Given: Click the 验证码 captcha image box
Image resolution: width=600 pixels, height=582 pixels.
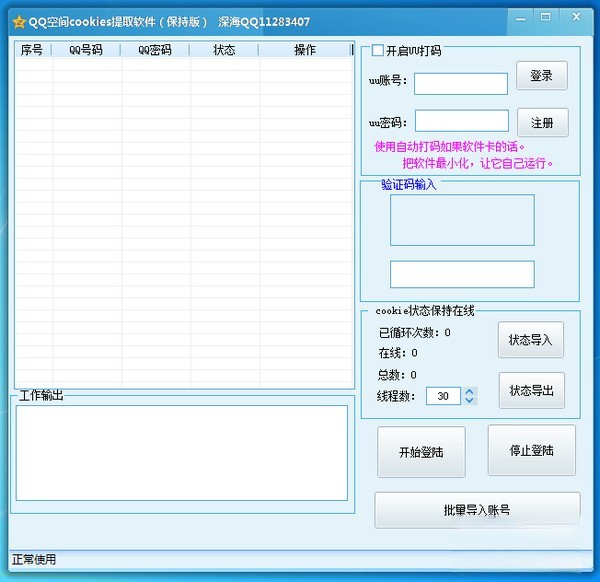Looking at the screenshot, I should point(462,220).
